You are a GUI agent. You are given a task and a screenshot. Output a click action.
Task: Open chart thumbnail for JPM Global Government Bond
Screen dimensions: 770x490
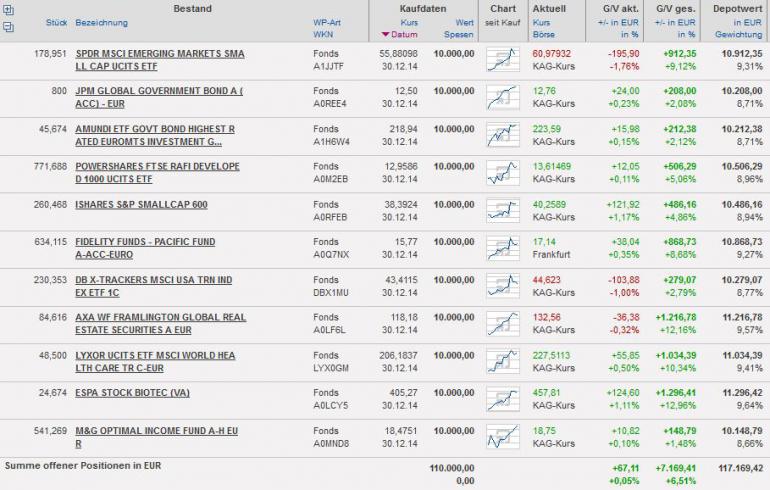tap(503, 97)
